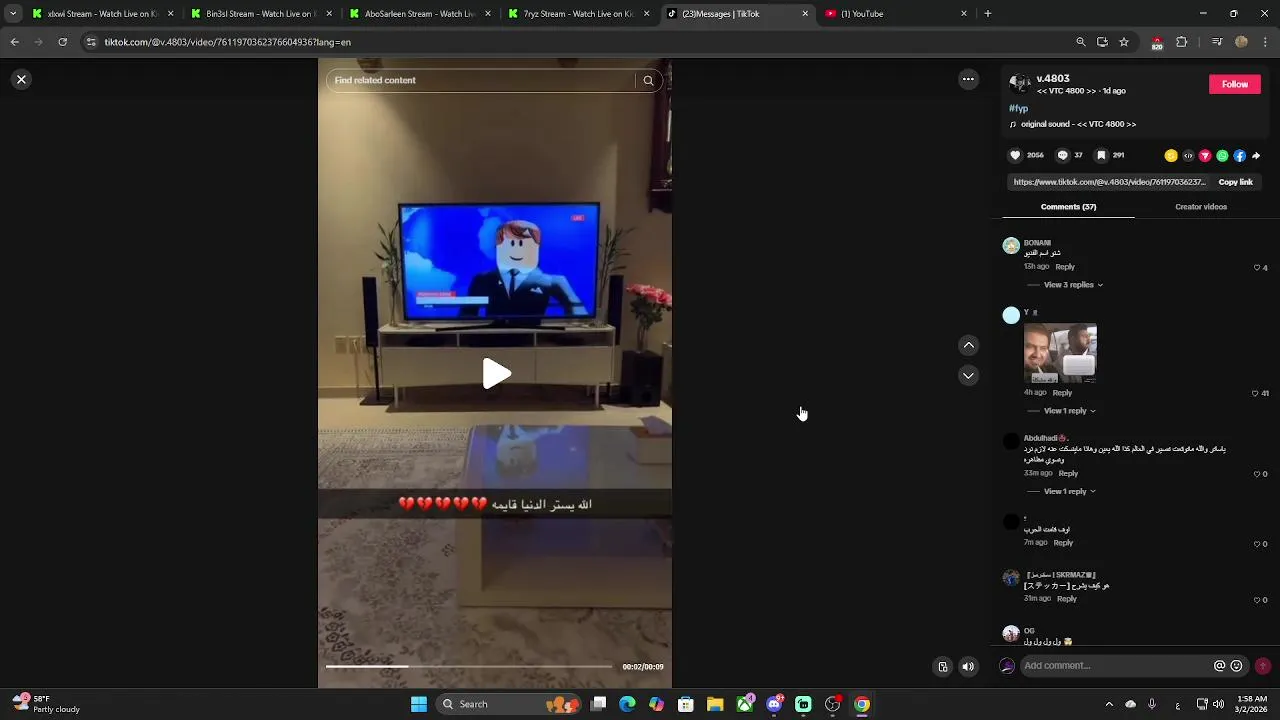Open the tab search dropdown in Chrome
The height and width of the screenshot is (720, 1280).
(13, 14)
